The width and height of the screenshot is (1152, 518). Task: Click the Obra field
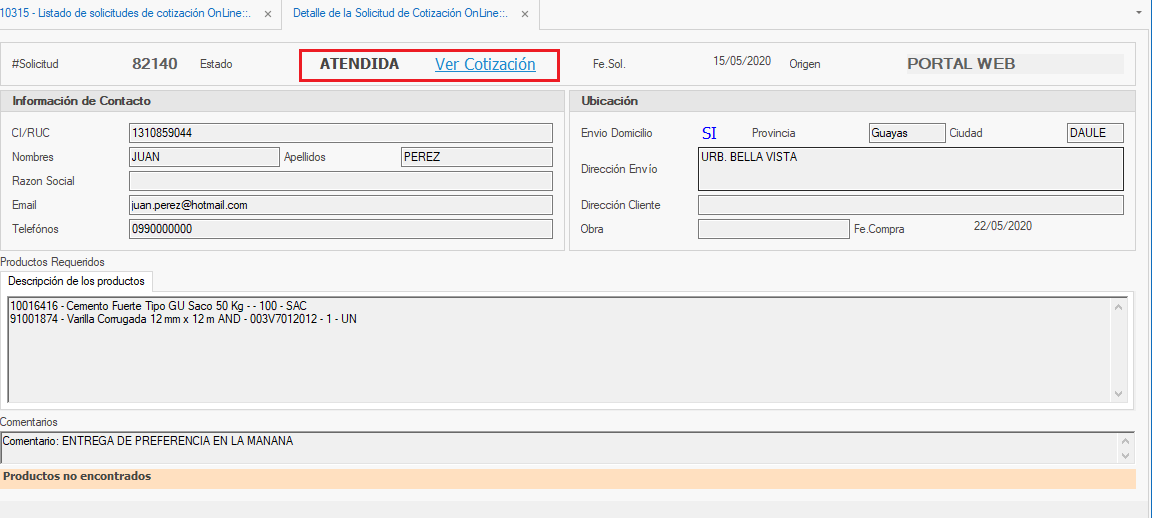(x=773, y=229)
